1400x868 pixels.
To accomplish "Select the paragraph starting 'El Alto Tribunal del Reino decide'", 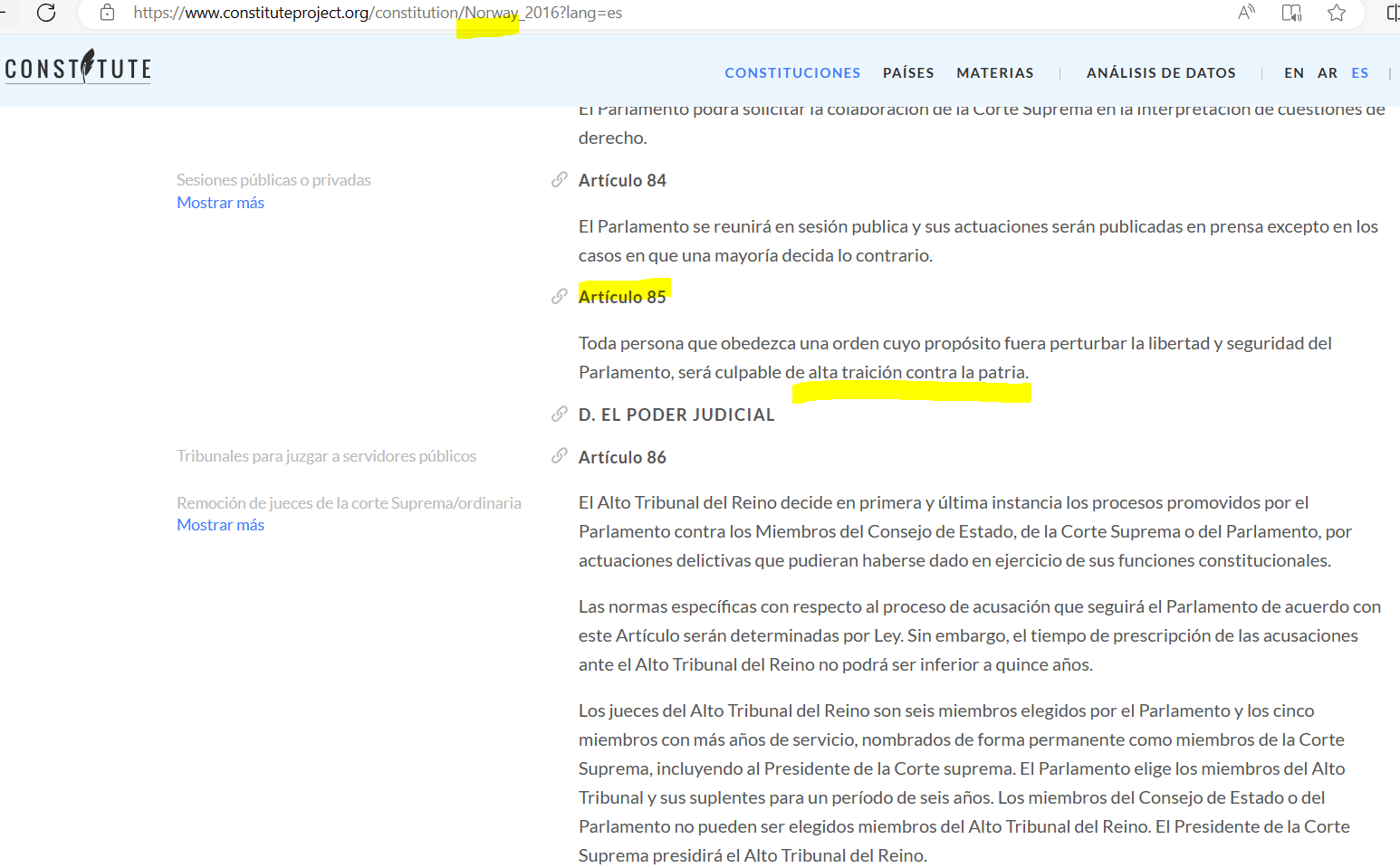I will click(x=965, y=531).
